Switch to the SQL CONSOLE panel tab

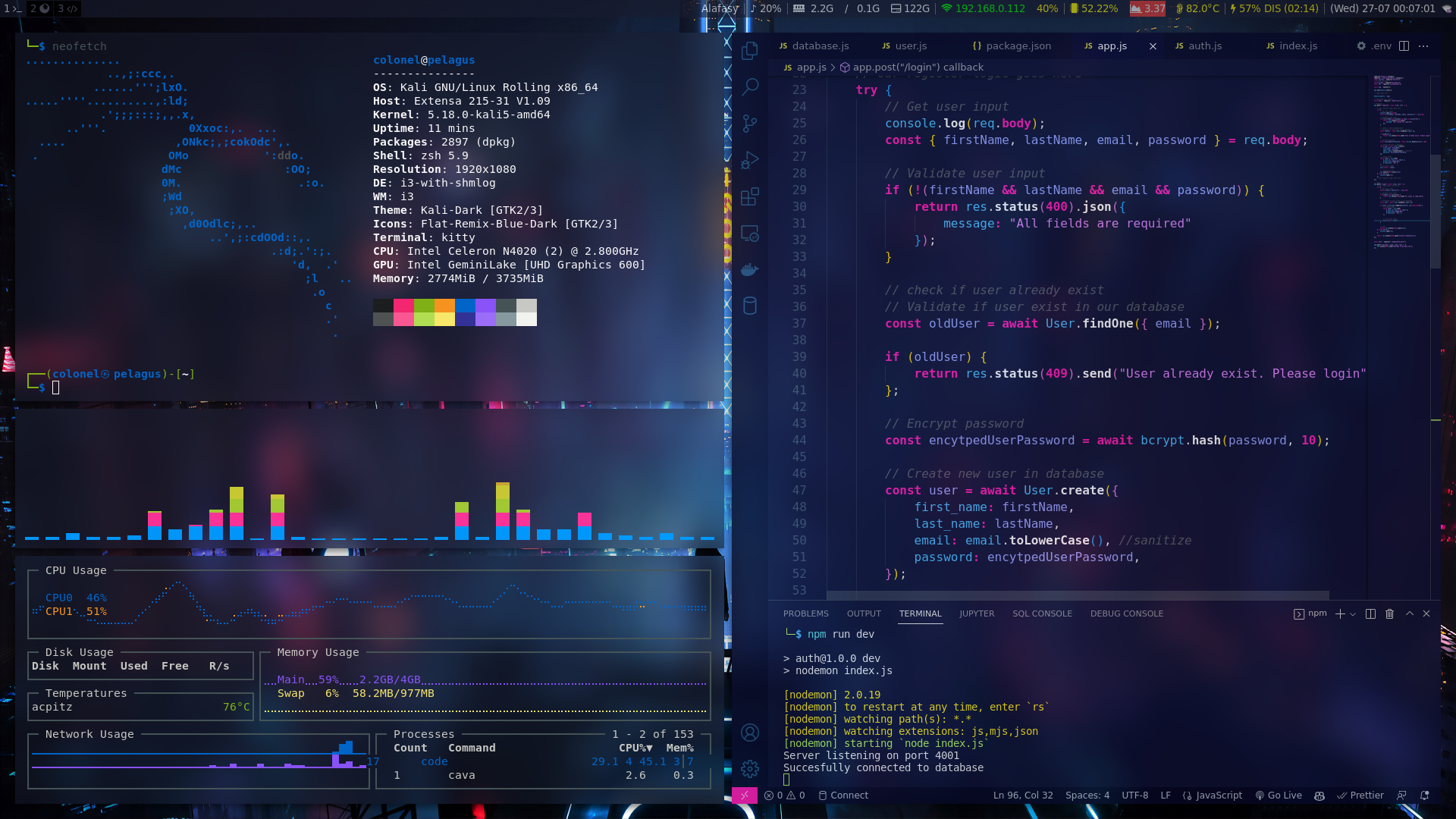coord(1043,613)
